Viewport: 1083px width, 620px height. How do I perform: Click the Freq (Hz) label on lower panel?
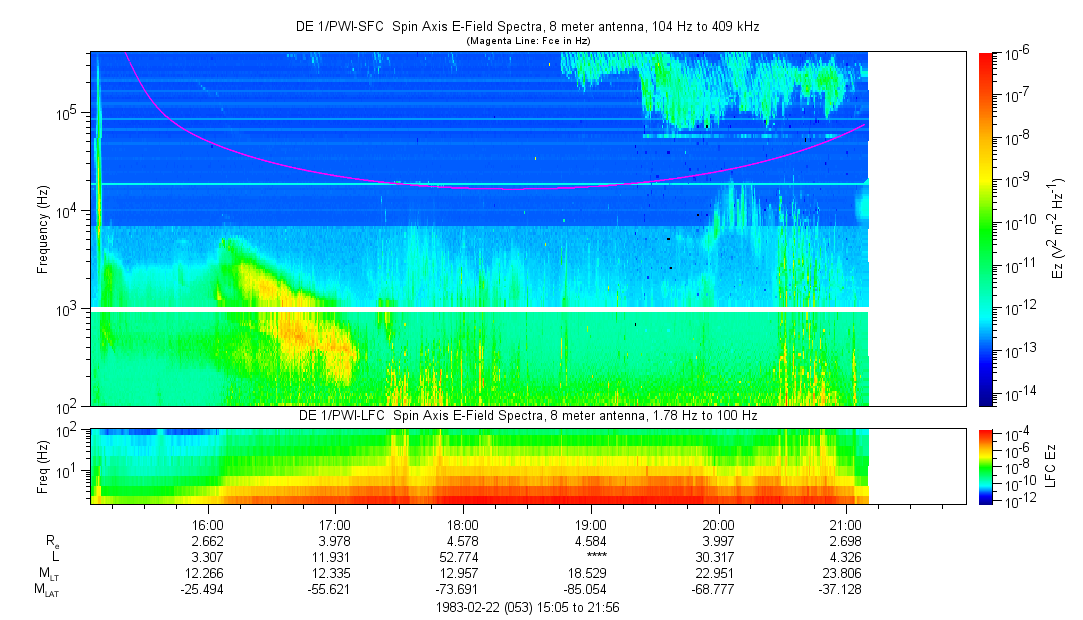pos(45,465)
